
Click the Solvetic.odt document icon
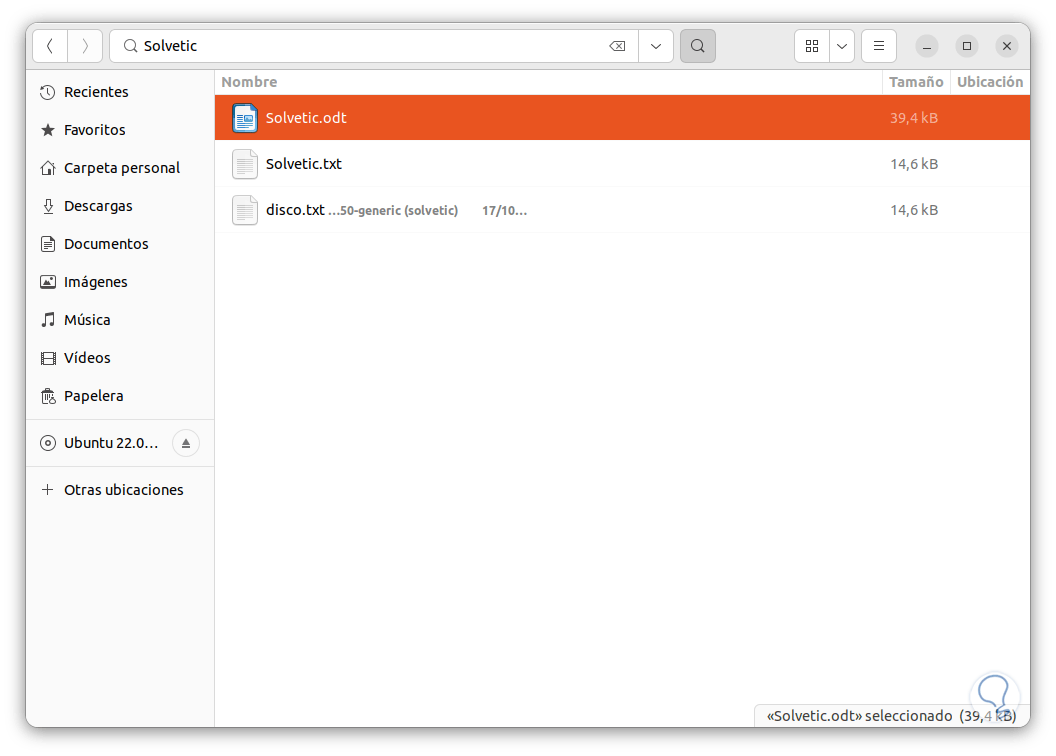(244, 118)
